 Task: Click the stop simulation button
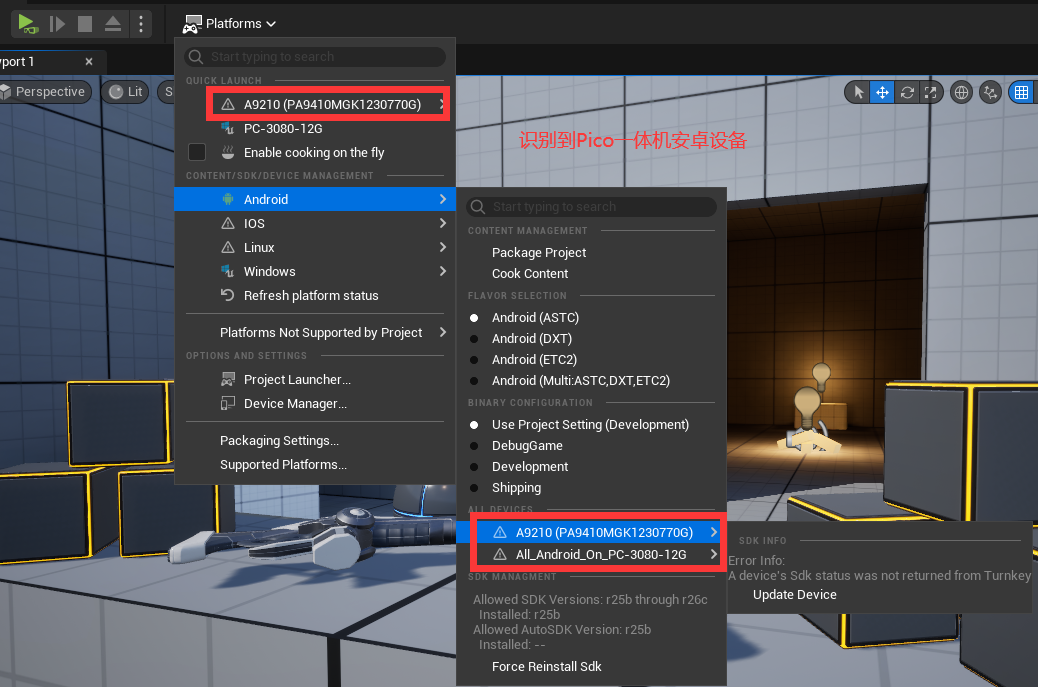tap(85, 24)
